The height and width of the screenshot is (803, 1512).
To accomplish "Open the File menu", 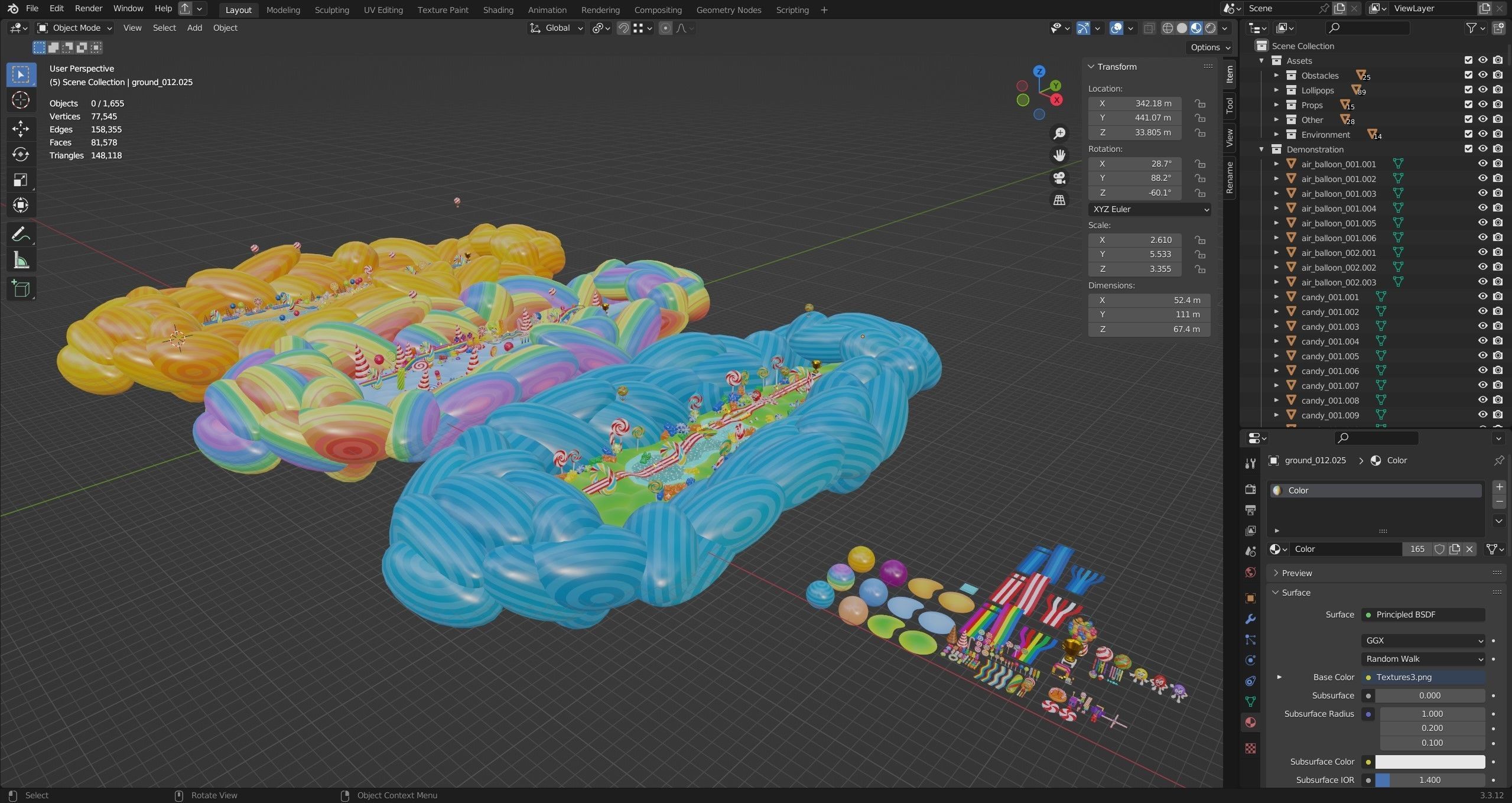I will [x=32, y=8].
